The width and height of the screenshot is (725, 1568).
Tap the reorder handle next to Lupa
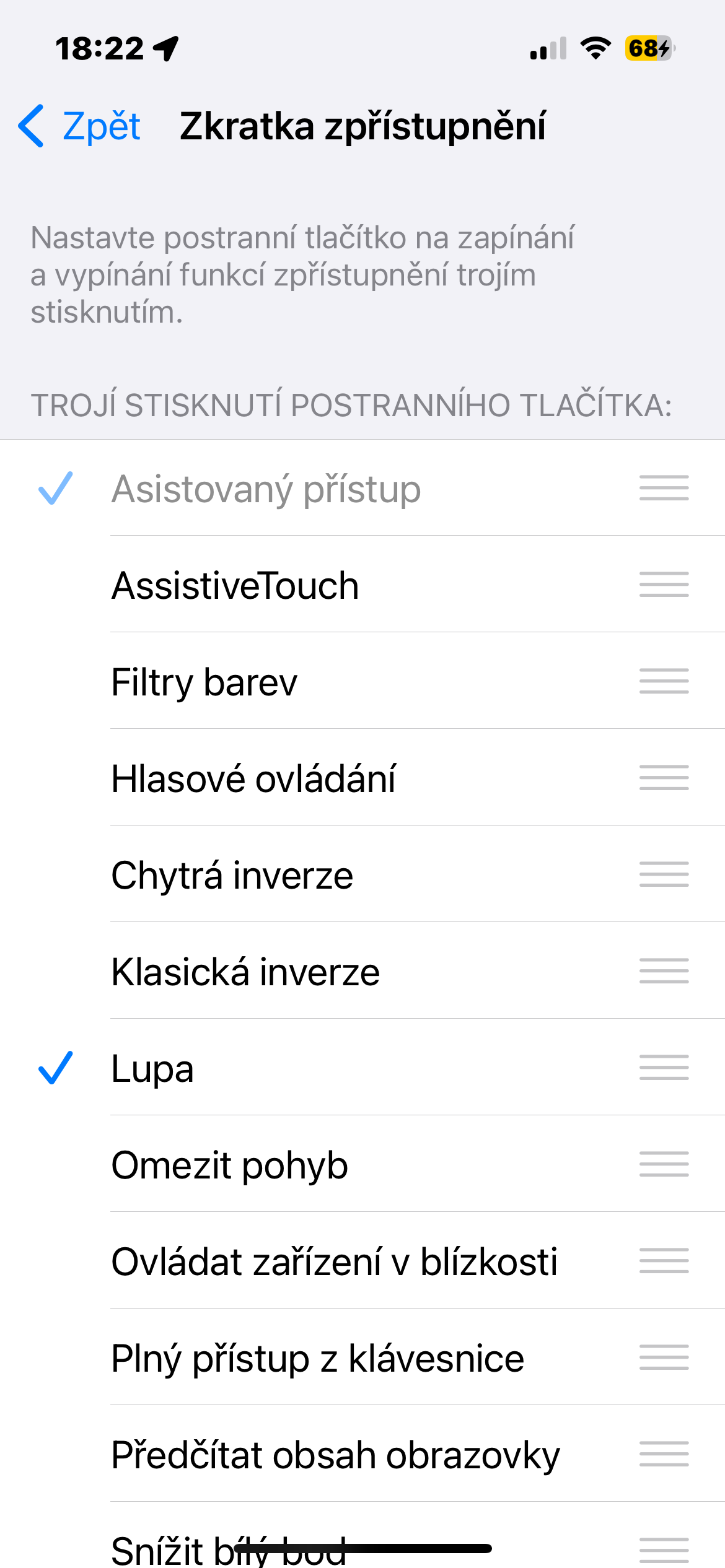(x=664, y=1068)
